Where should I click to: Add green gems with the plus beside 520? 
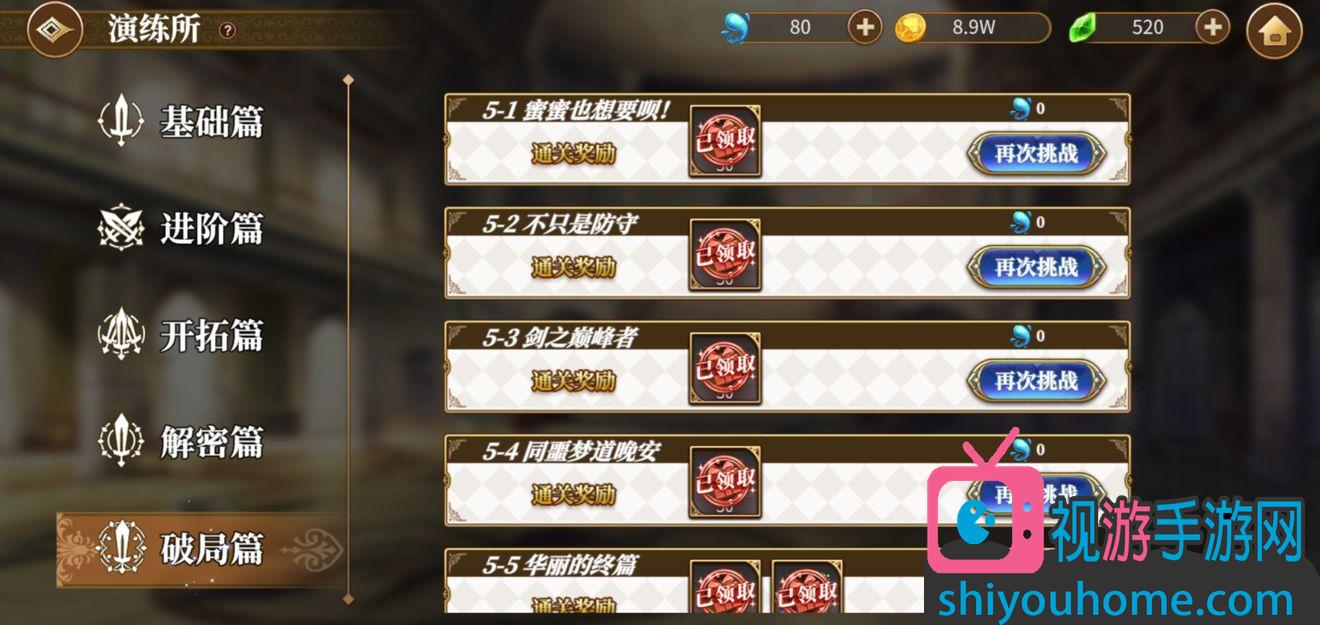(1212, 27)
